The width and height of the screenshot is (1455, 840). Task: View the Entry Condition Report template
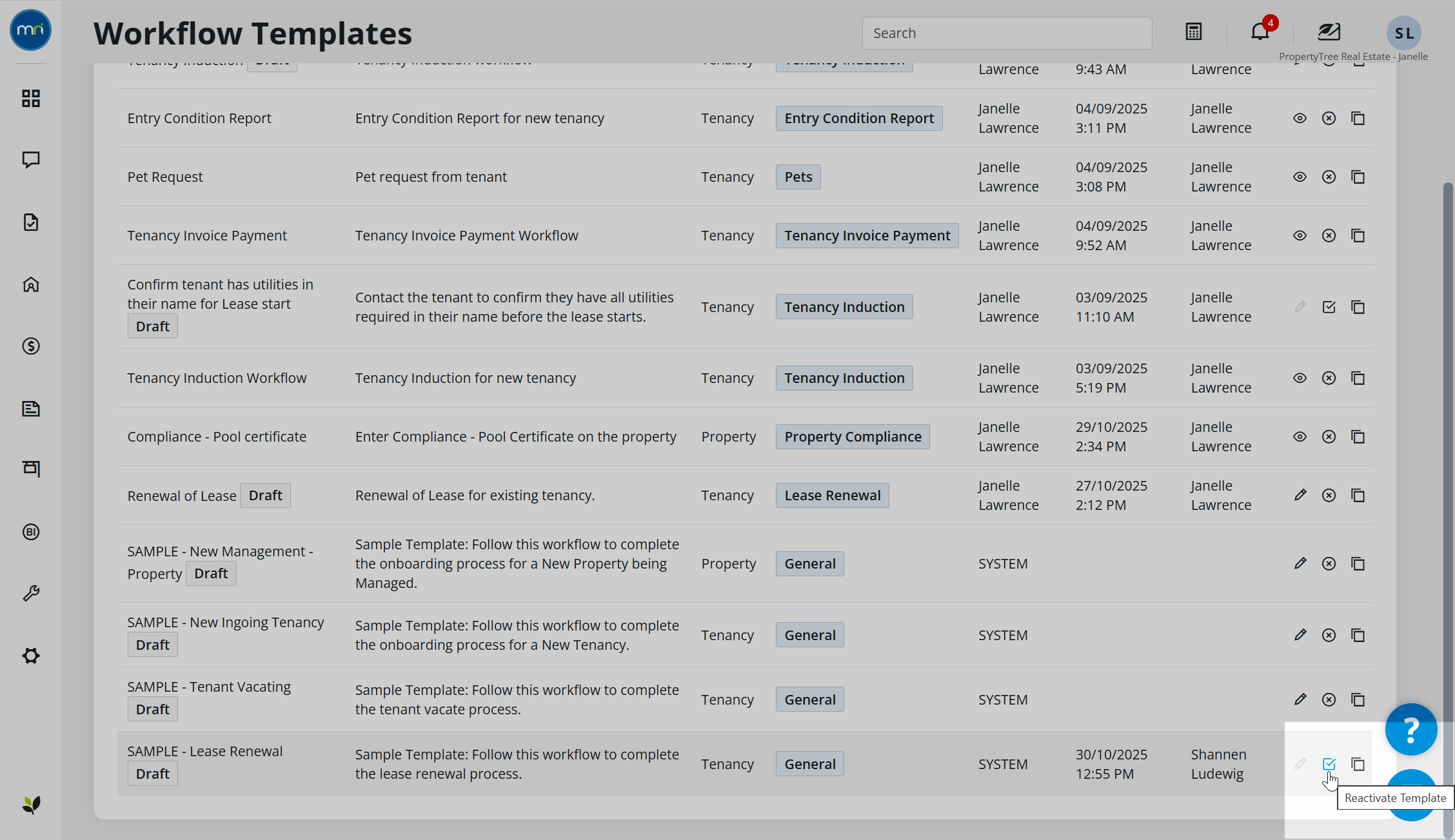1300,118
